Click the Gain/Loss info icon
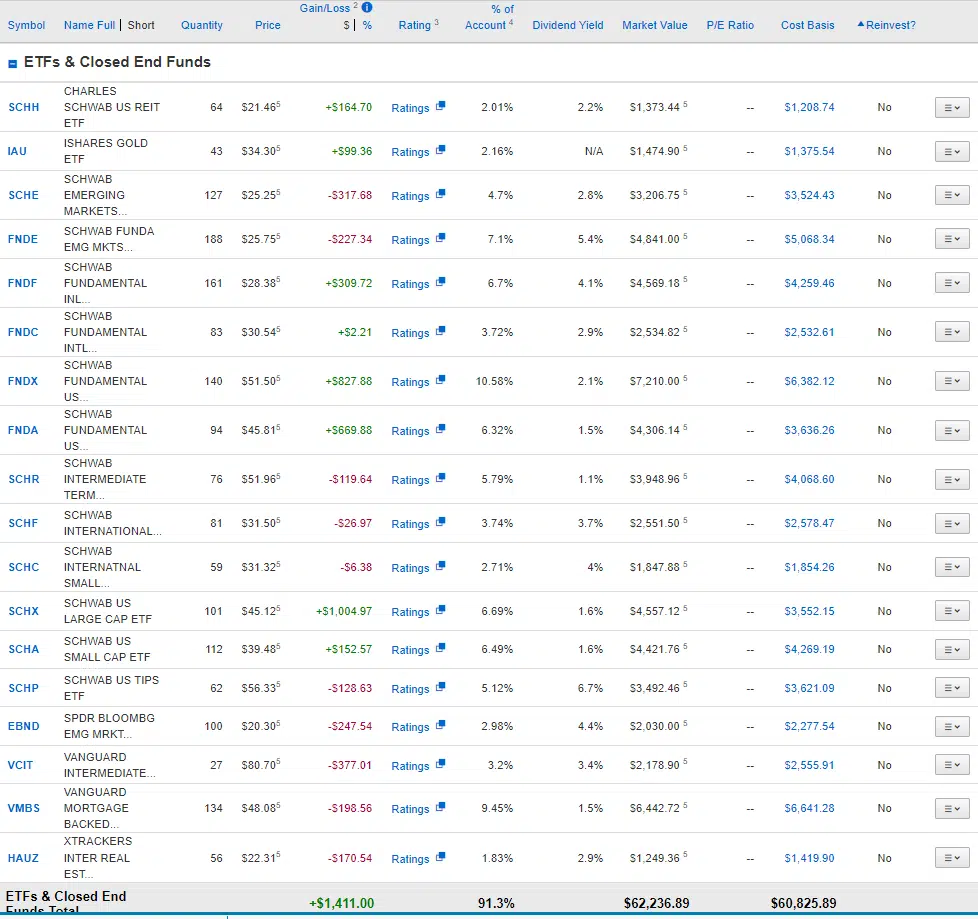This screenshot has height=919, width=978. pos(367,7)
